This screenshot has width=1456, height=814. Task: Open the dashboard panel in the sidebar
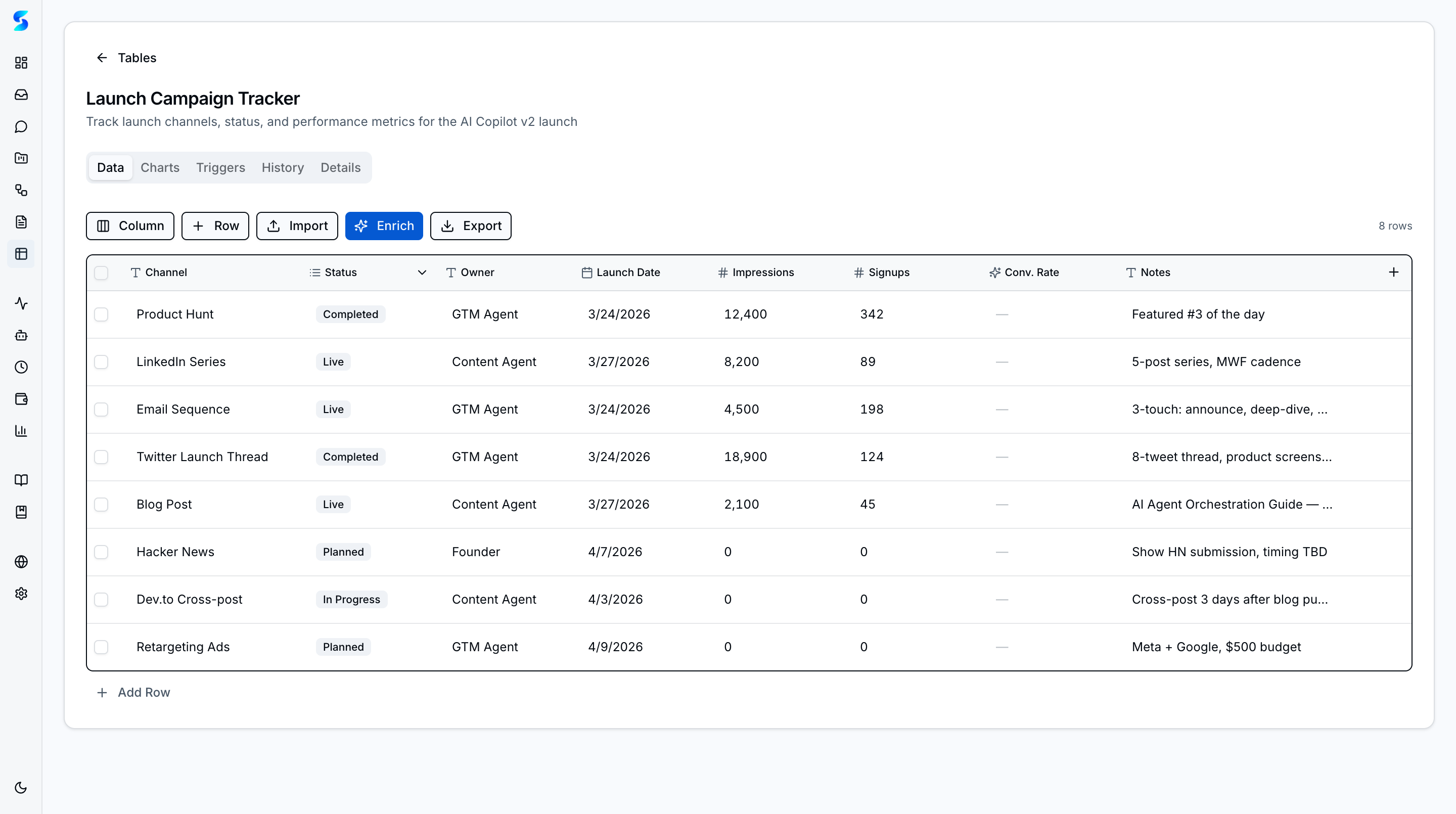coord(21,63)
